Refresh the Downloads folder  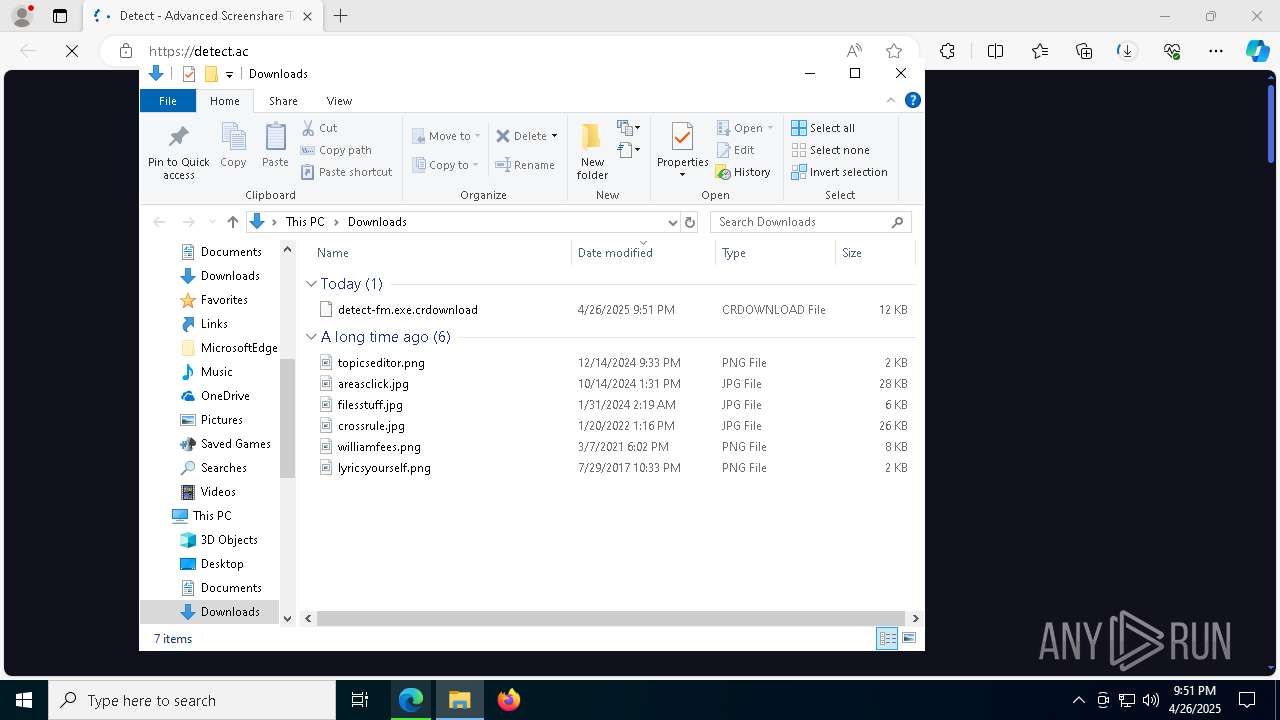[689, 222]
